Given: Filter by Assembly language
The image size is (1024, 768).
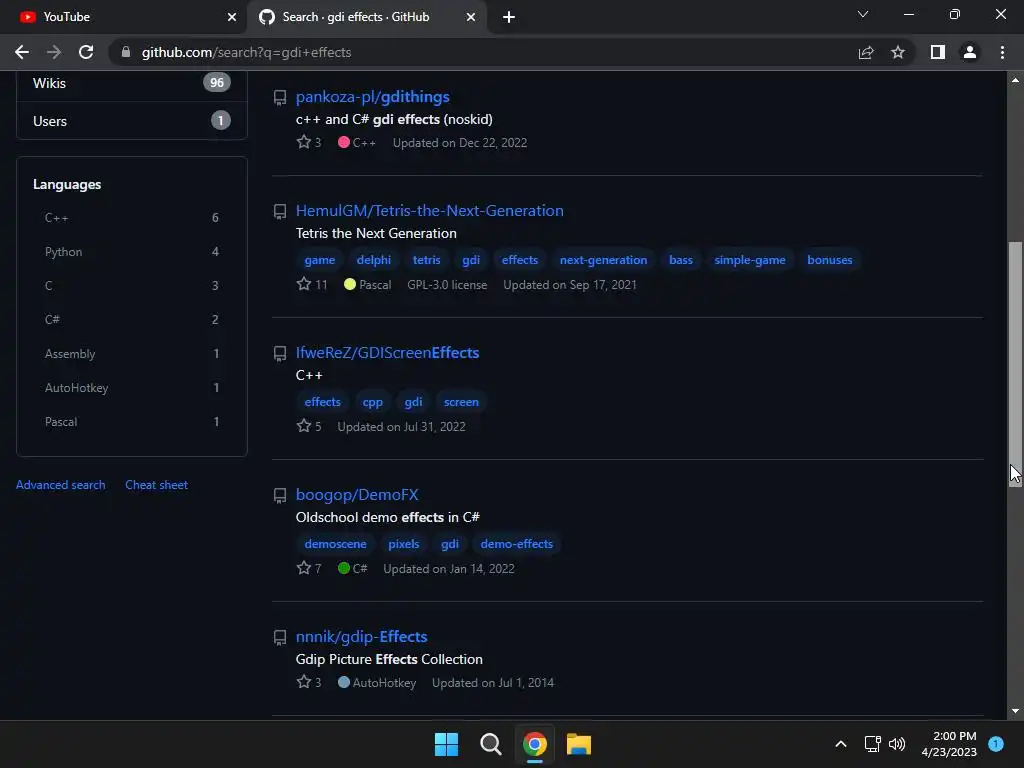Looking at the screenshot, I should [131, 353].
